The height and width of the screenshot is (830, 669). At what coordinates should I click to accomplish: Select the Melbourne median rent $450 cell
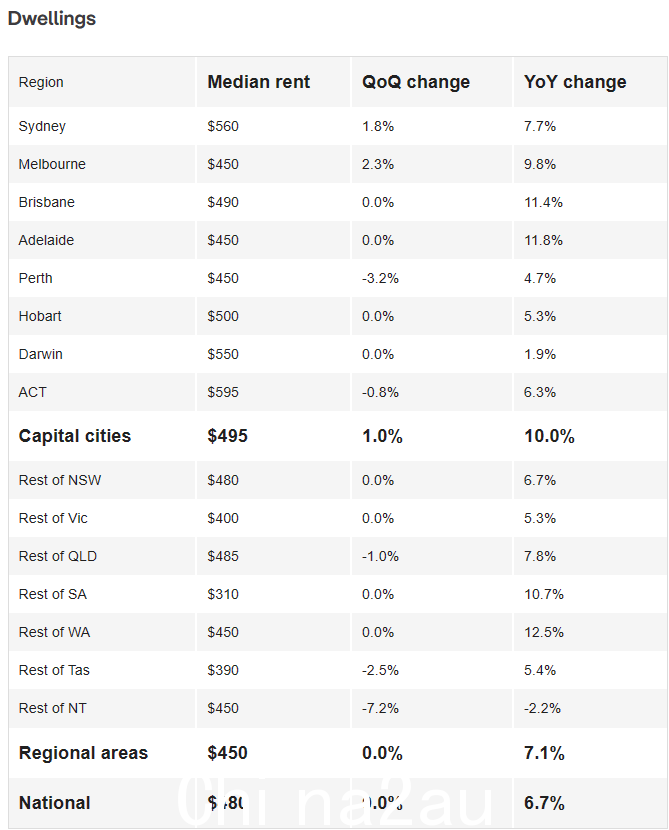(x=223, y=164)
